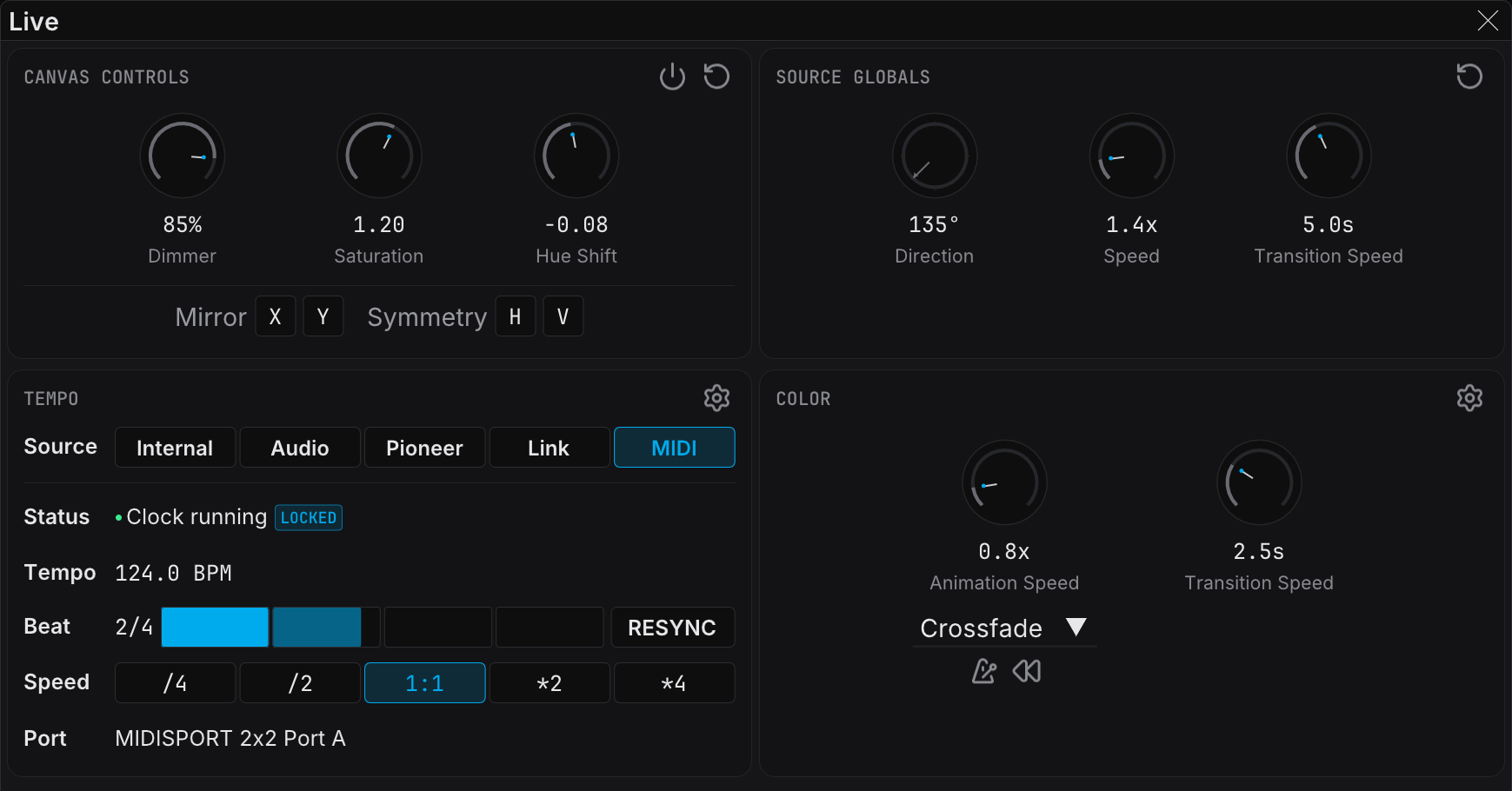The height and width of the screenshot is (791, 1512).
Task: Select Audio tempo source
Action: pos(300,448)
